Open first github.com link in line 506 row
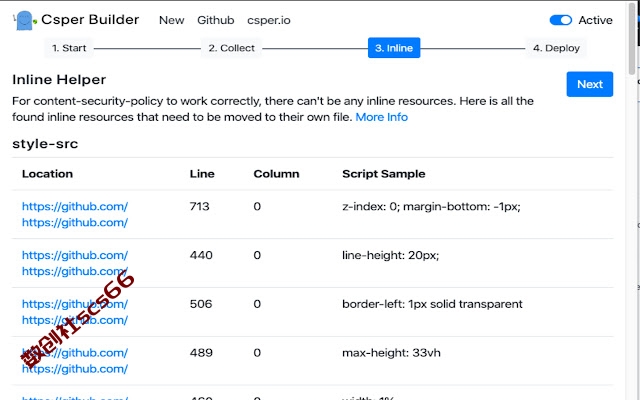Image resolution: width=640 pixels, height=400 pixels. [75, 304]
